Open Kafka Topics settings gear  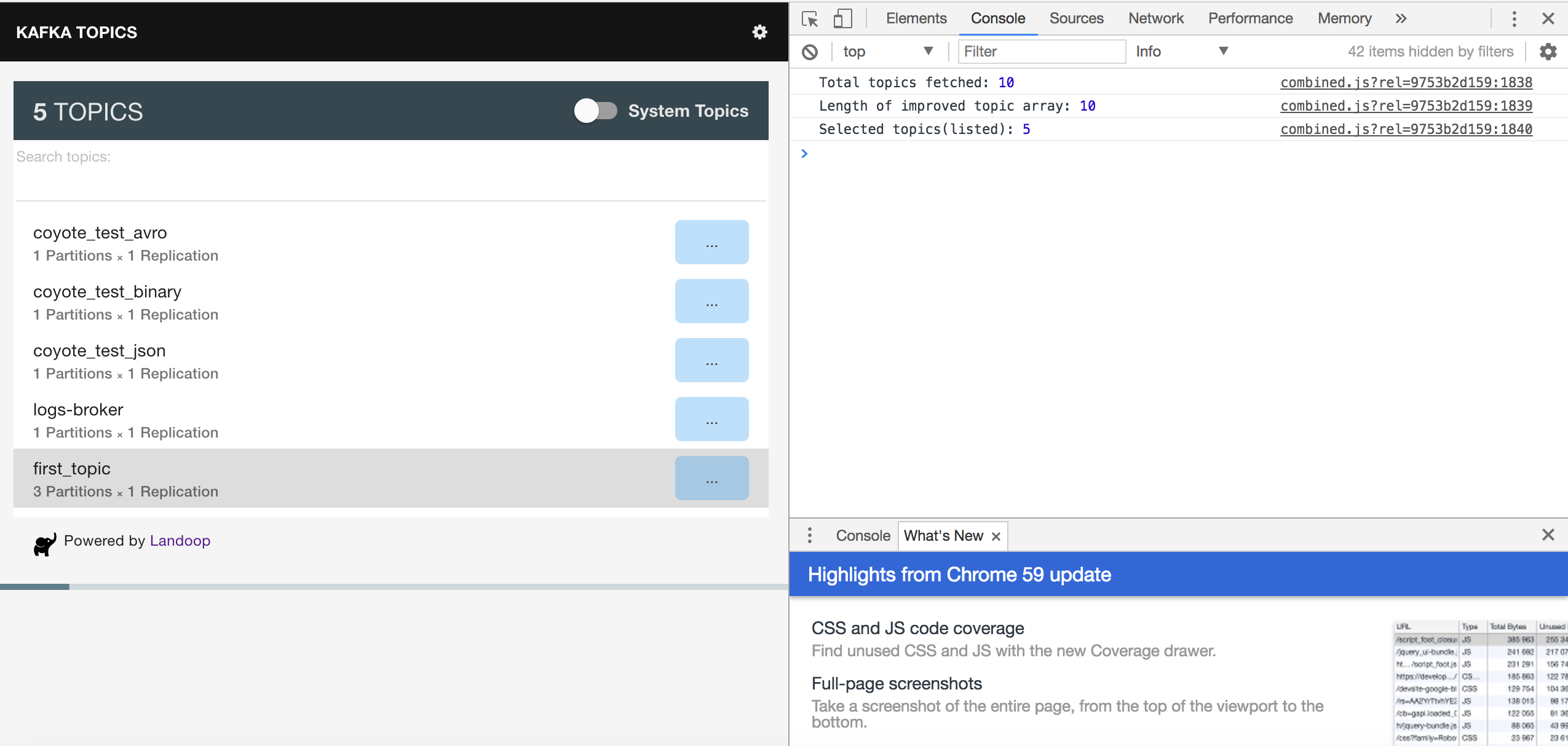(760, 32)
